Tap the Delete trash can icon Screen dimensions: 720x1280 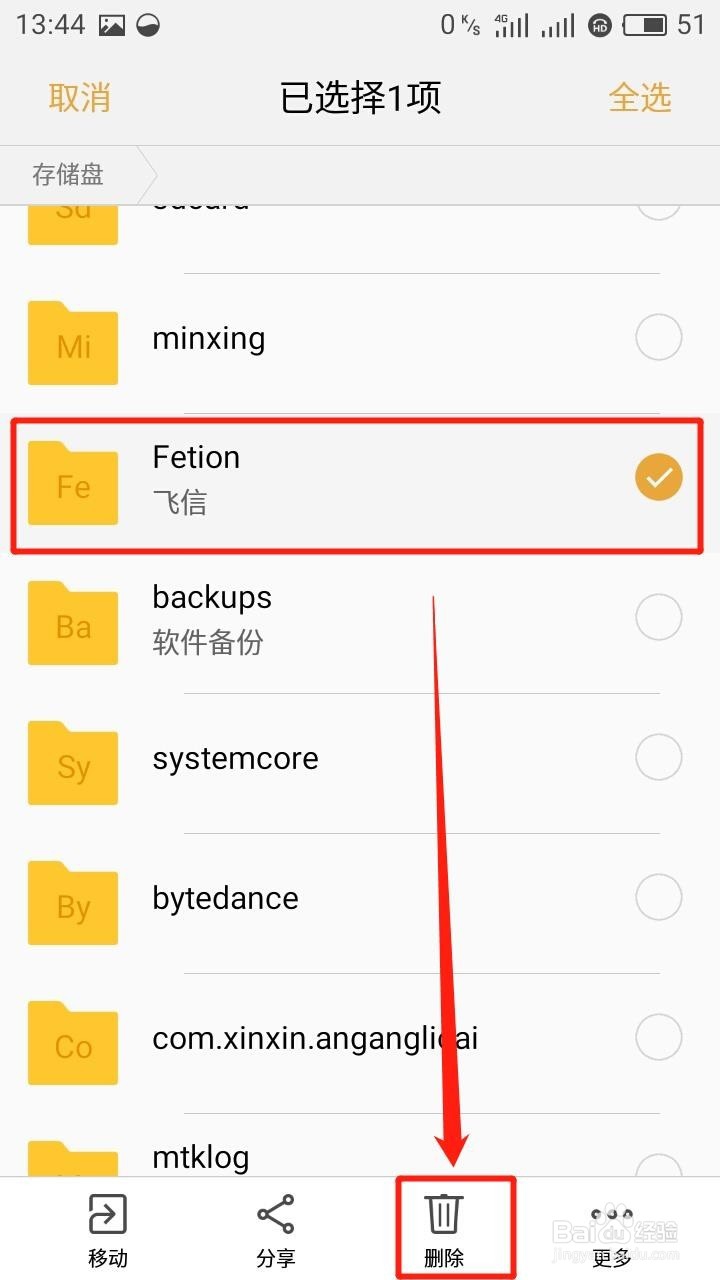[x=444, y=1214]
